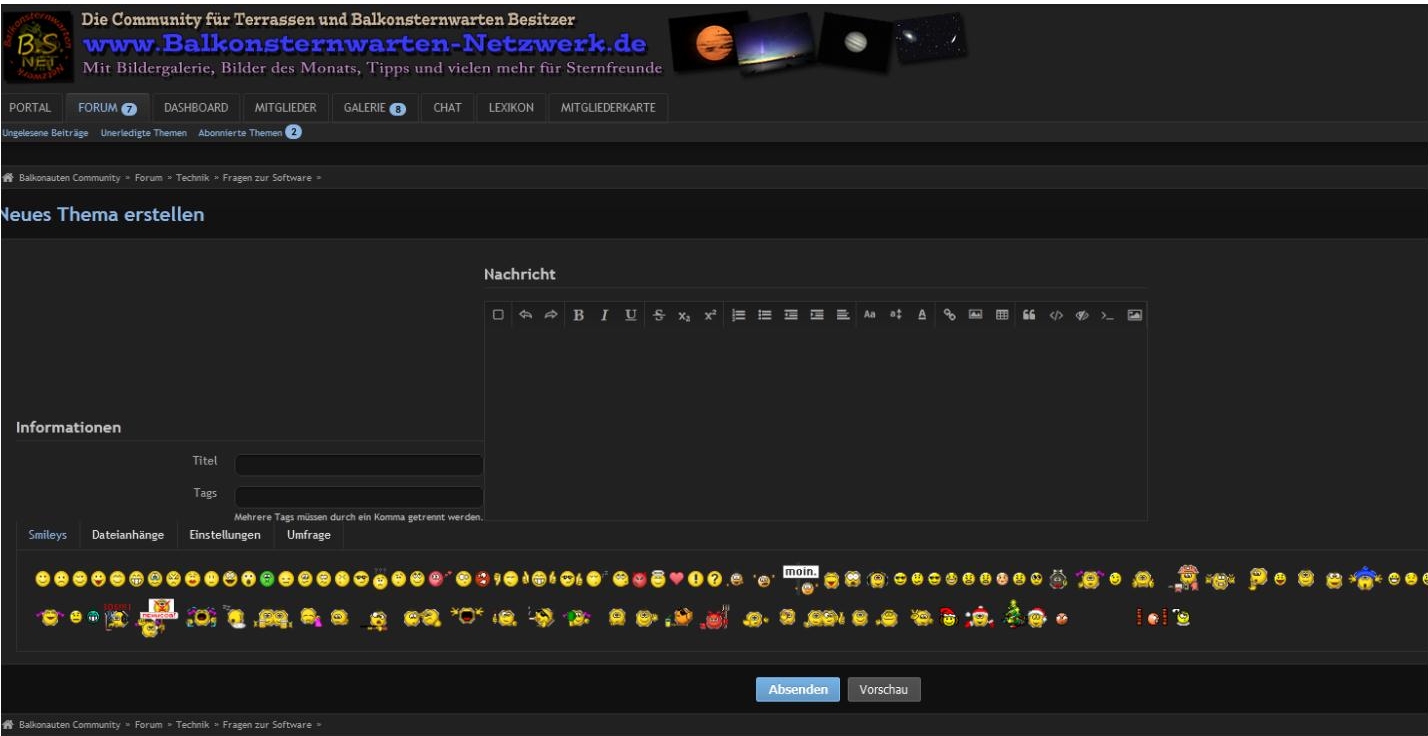Toggle the editor source view square icon
Viewport: 1428px width, 736px height.
coord(498,315)
